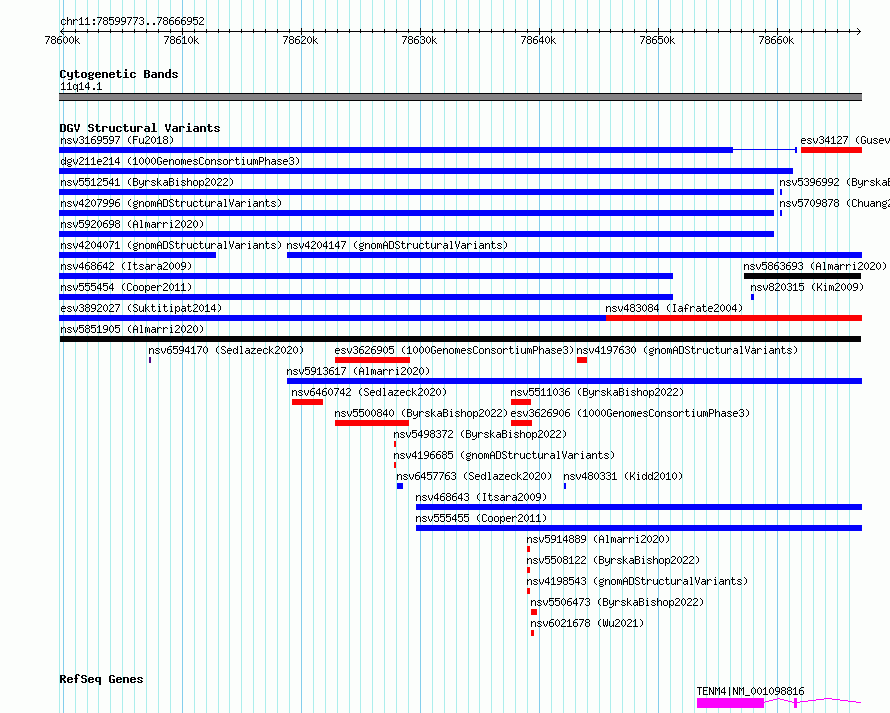Click the nsv555455 (Cooper2011) label
Viewport: 890px width, 713px height.
[481, 518]
